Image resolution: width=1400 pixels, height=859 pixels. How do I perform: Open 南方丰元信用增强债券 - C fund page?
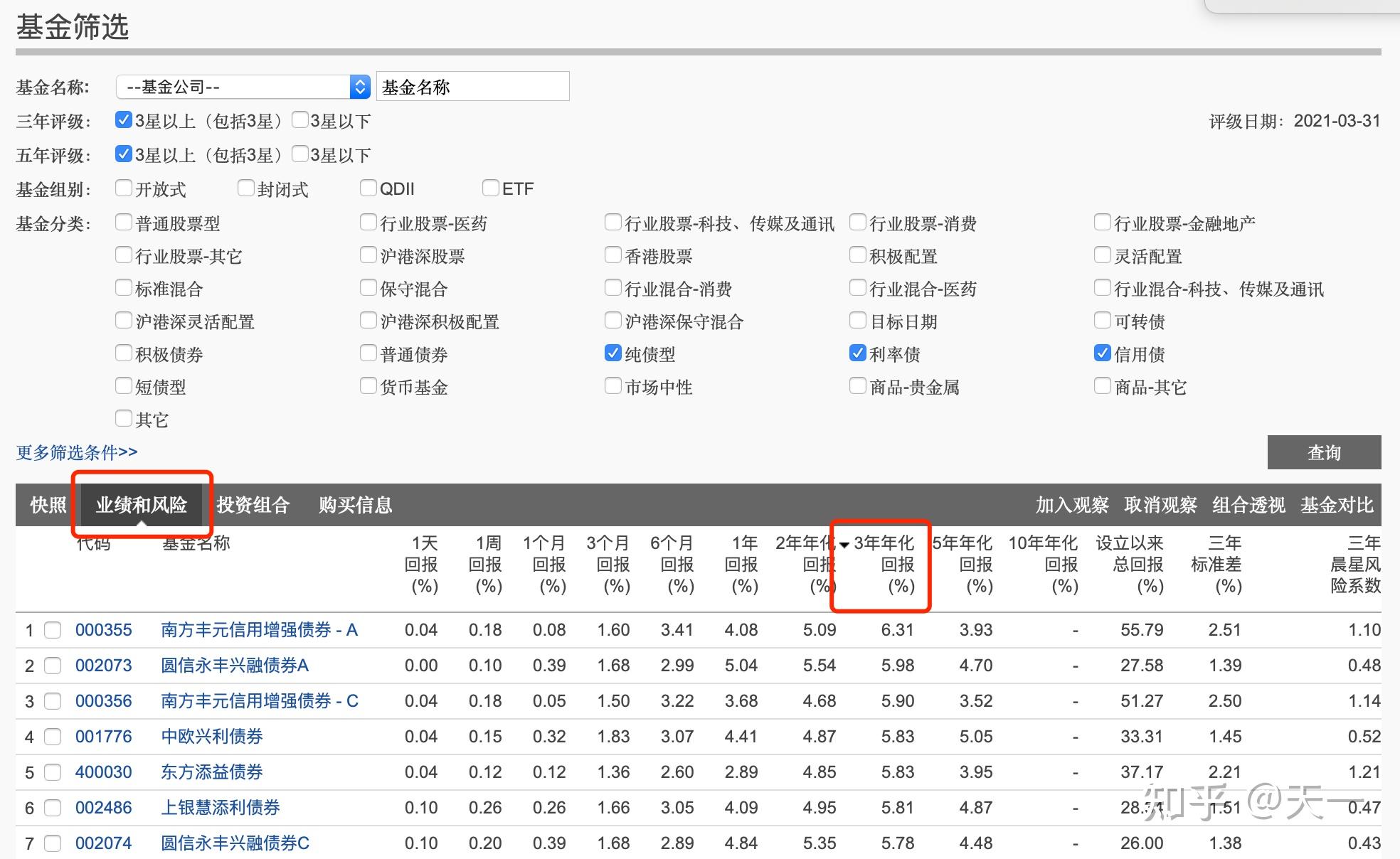coord(260,701)
